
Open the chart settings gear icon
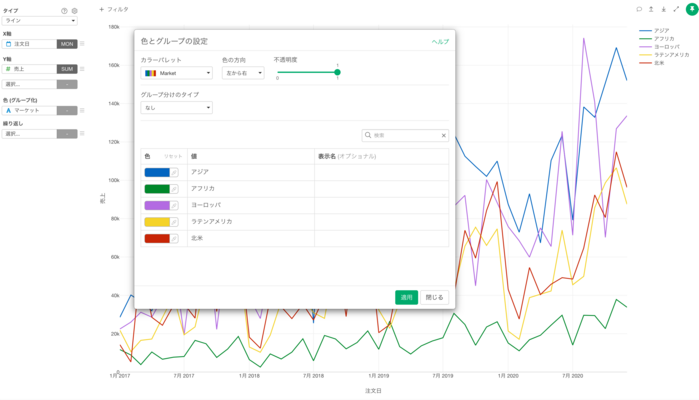click(74, 10)
